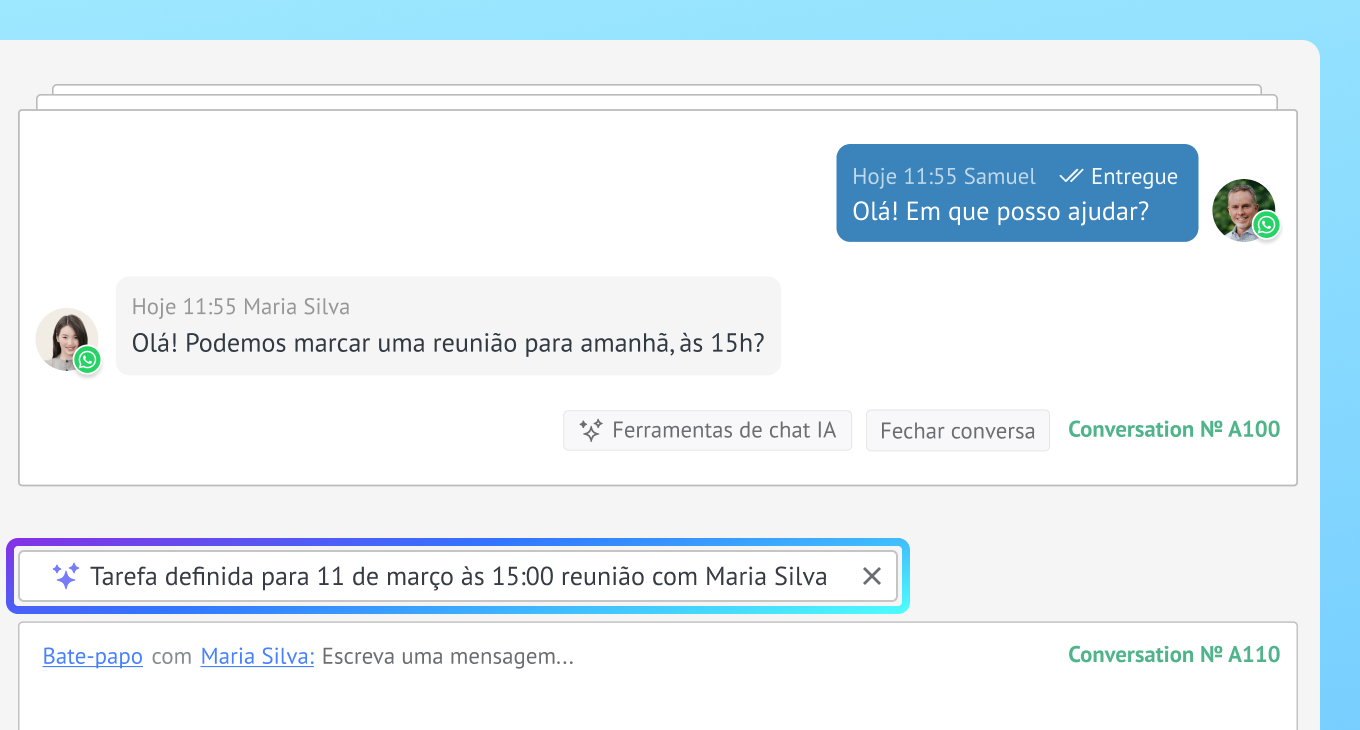Click WhatsApp badge on Samuel's avatar
The height and width of the screenshot is (730, 1360).
1267,225
